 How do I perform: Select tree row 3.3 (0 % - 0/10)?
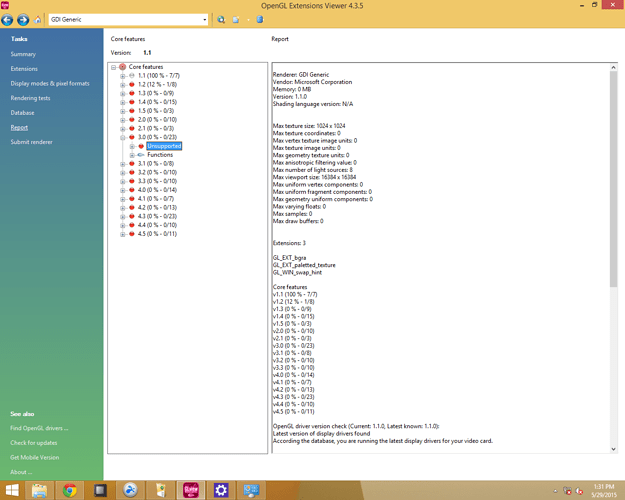coord(157,181)
